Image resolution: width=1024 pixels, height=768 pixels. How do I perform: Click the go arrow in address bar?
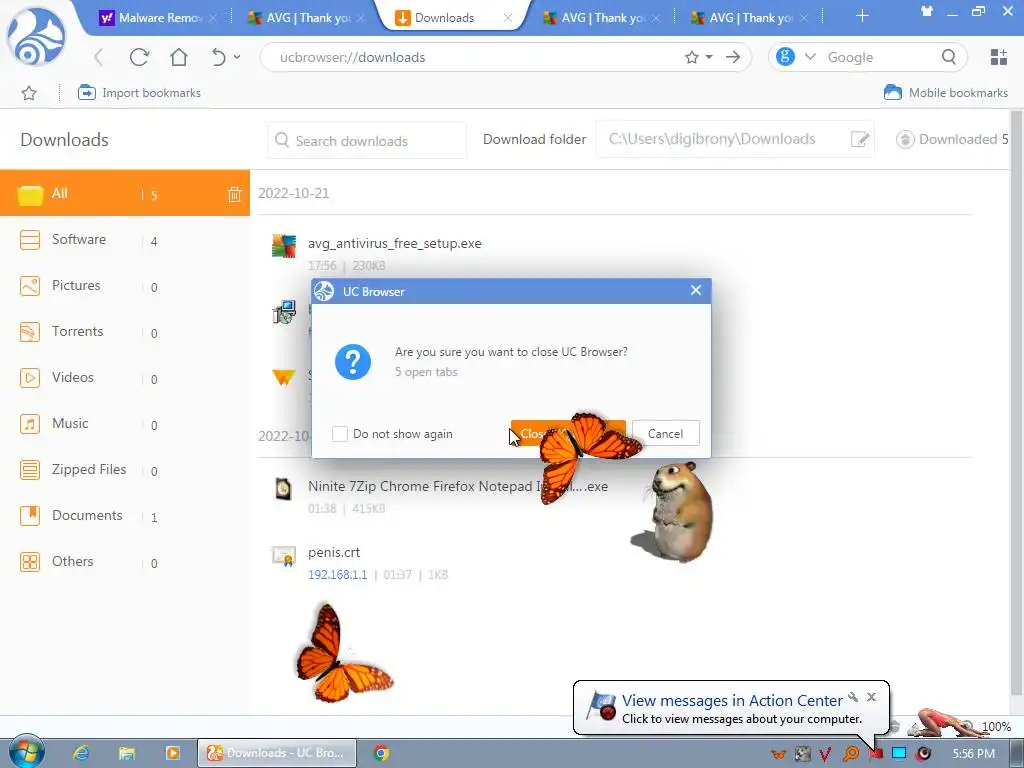(x=733, y=57)
